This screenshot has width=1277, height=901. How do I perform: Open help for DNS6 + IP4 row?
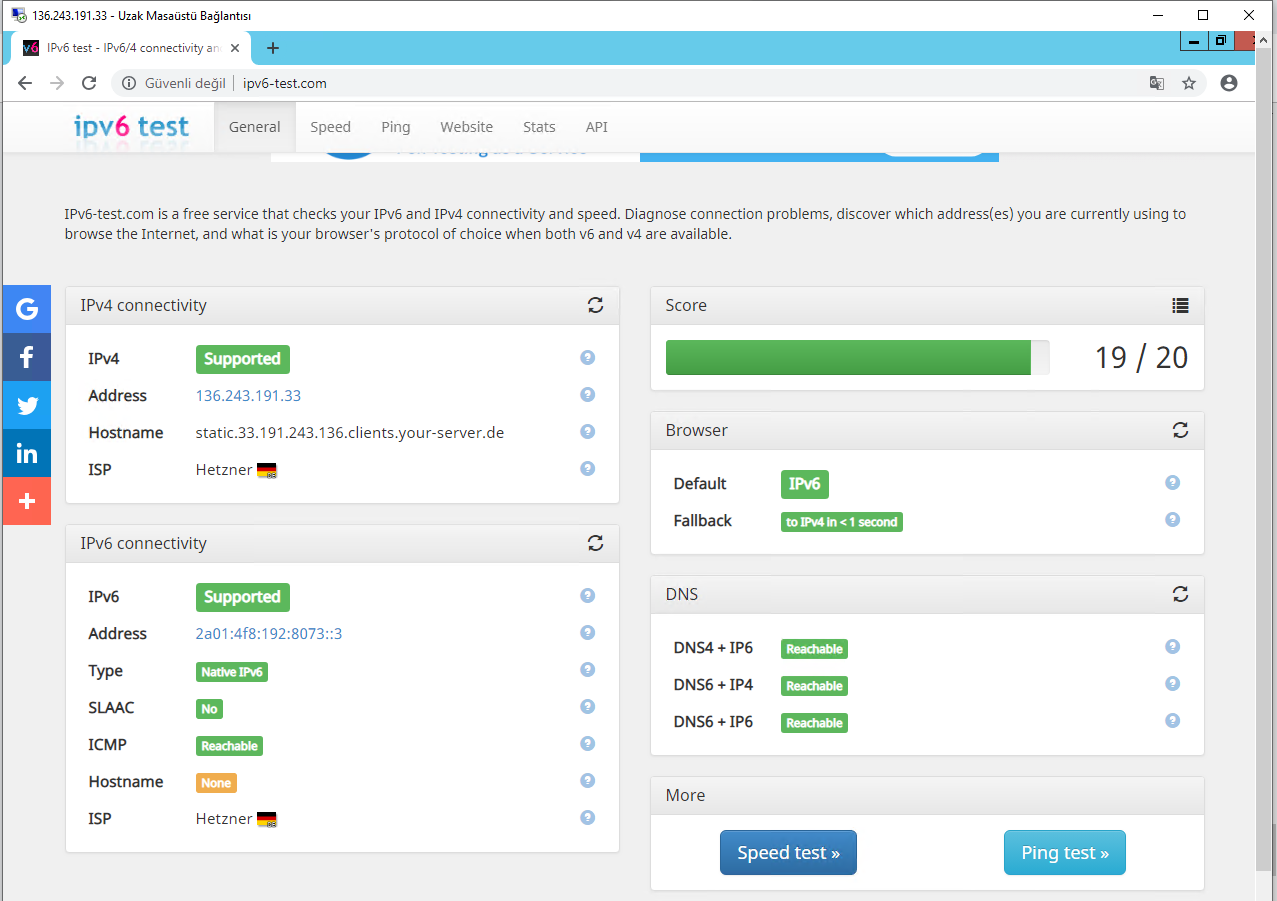[1172, 684]
